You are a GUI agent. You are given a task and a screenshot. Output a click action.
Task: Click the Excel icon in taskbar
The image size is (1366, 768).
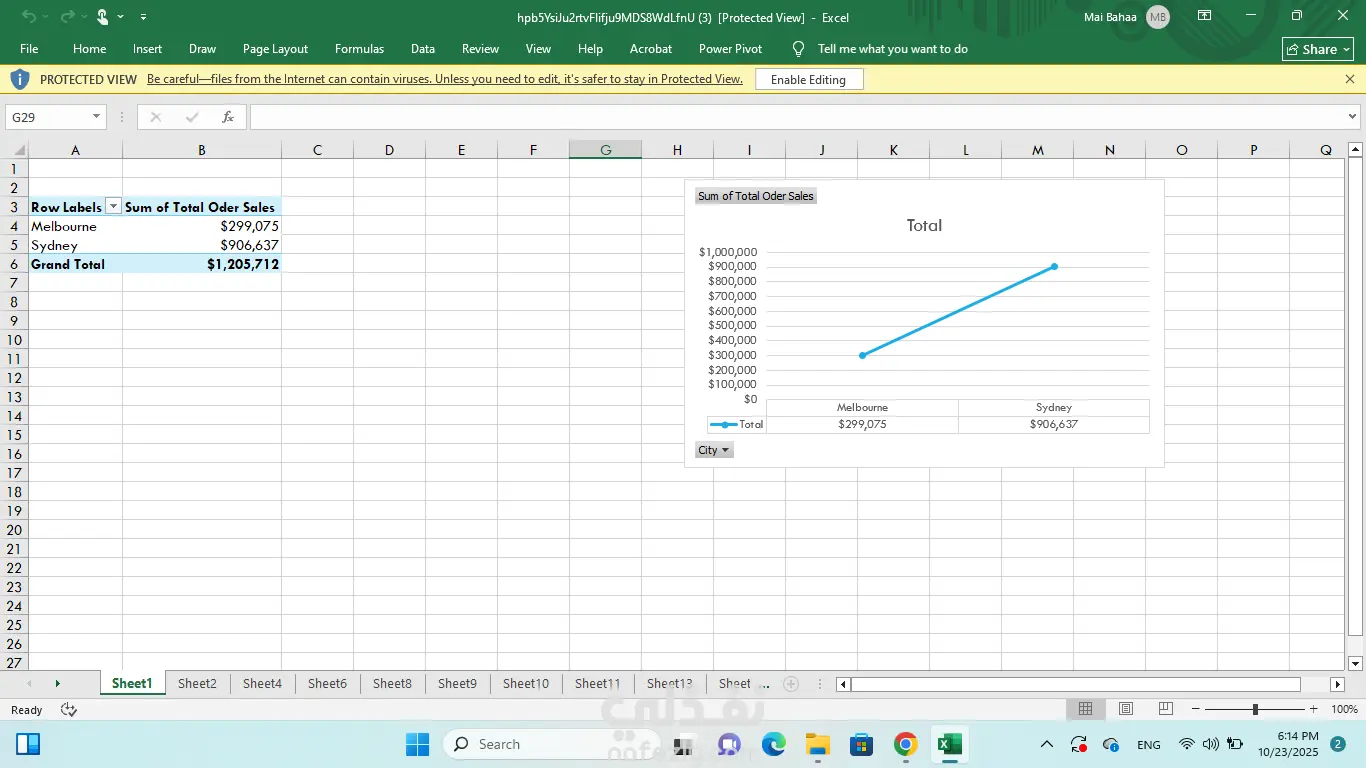(949, 744)
